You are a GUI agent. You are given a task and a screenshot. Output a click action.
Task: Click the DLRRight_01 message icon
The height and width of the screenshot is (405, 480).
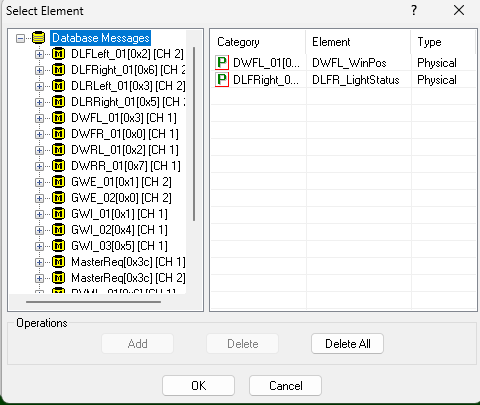click(x=59, y=102)
